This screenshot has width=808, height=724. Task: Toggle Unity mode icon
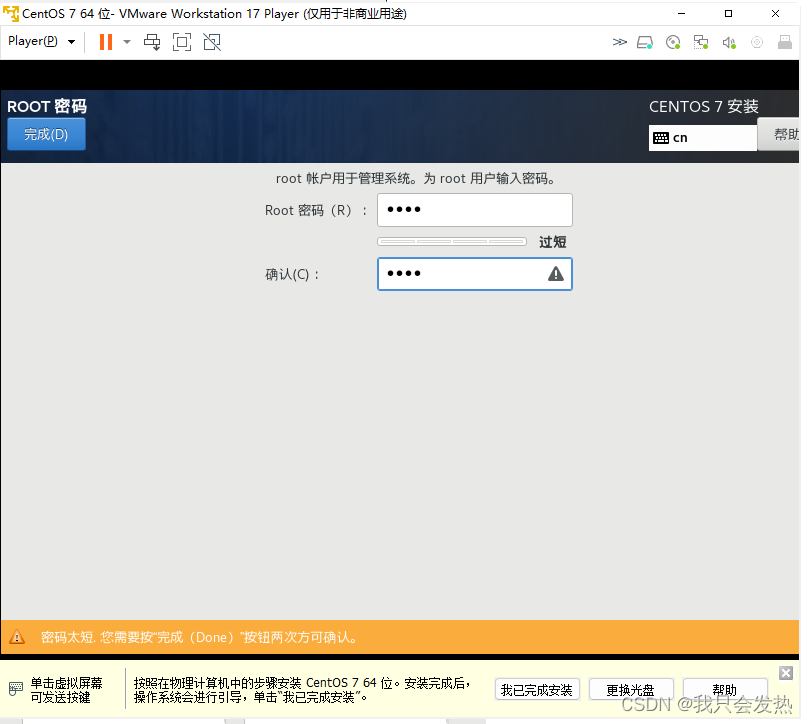point(212,42)
